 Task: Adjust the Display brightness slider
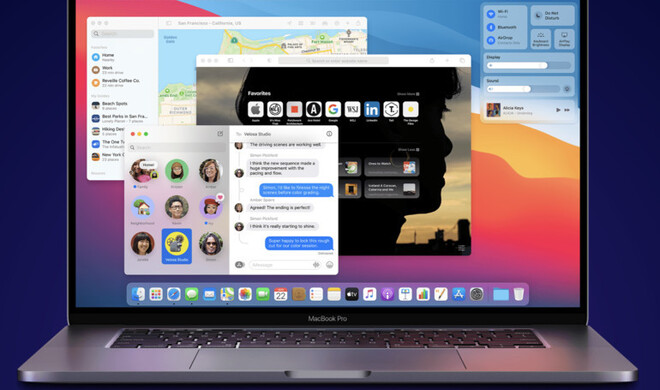point(528,66)
